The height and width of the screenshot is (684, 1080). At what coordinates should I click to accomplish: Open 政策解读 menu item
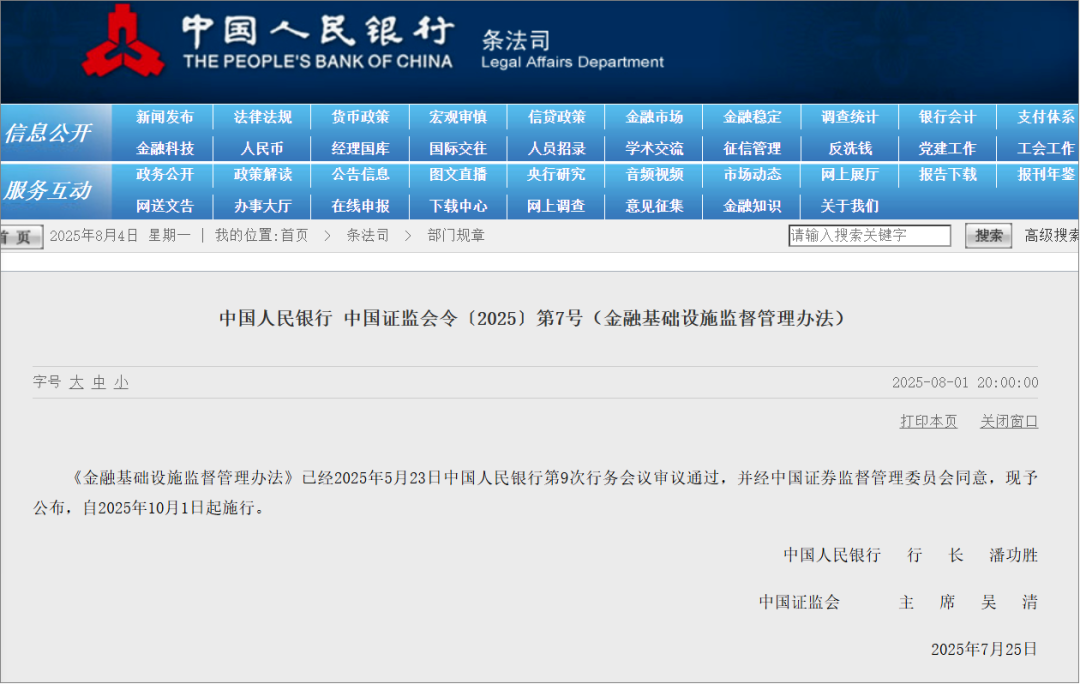(x=262, y=174)
